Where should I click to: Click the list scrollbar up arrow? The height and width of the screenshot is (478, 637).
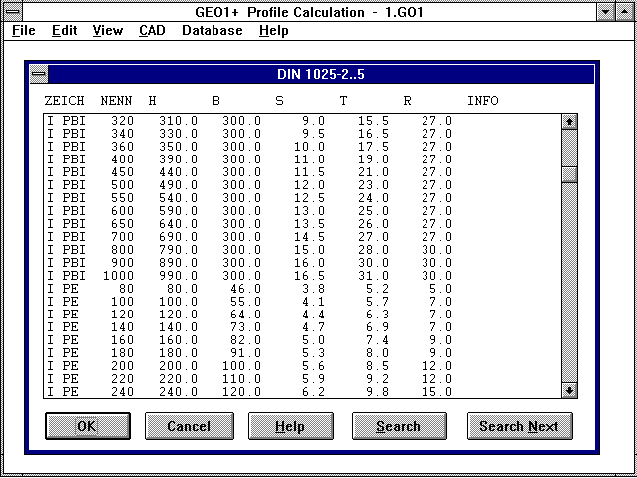(569, 122)
